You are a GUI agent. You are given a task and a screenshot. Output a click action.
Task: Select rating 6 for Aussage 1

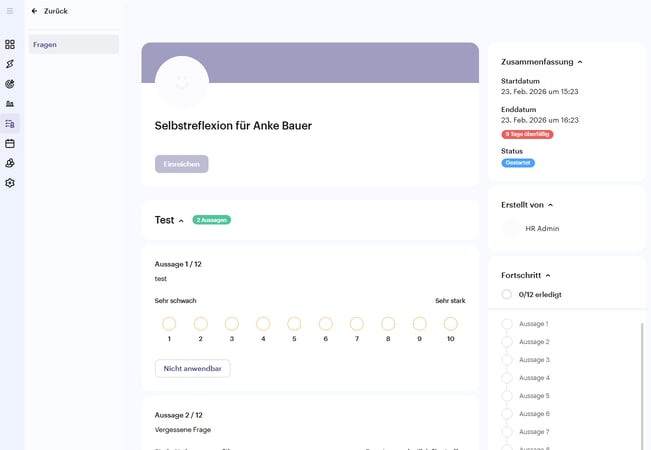tap(326, 324)
